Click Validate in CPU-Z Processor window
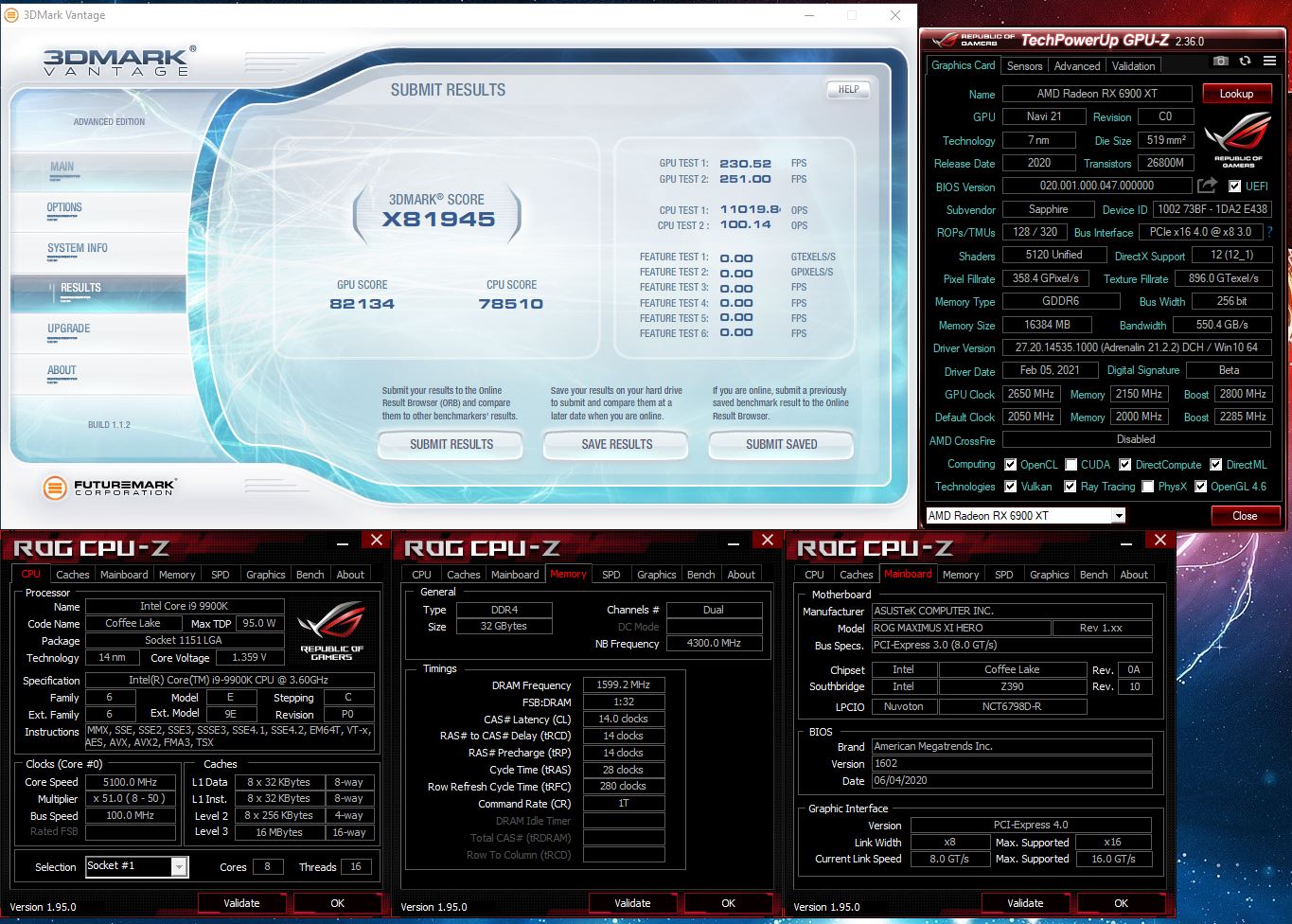 [241, 903]
